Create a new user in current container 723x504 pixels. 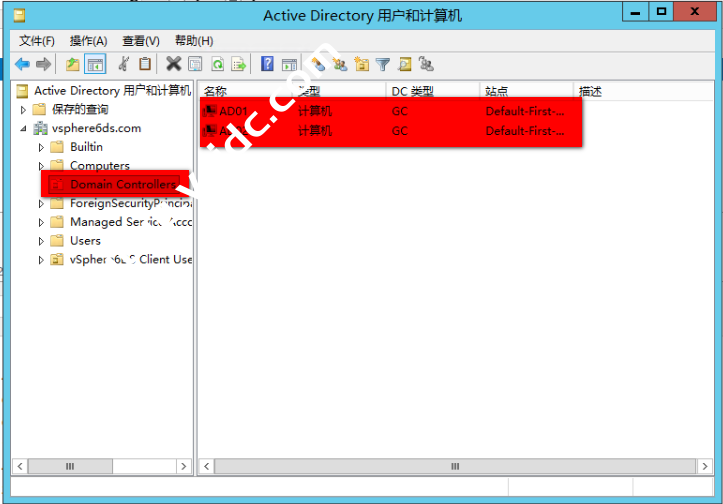(318, 64)
